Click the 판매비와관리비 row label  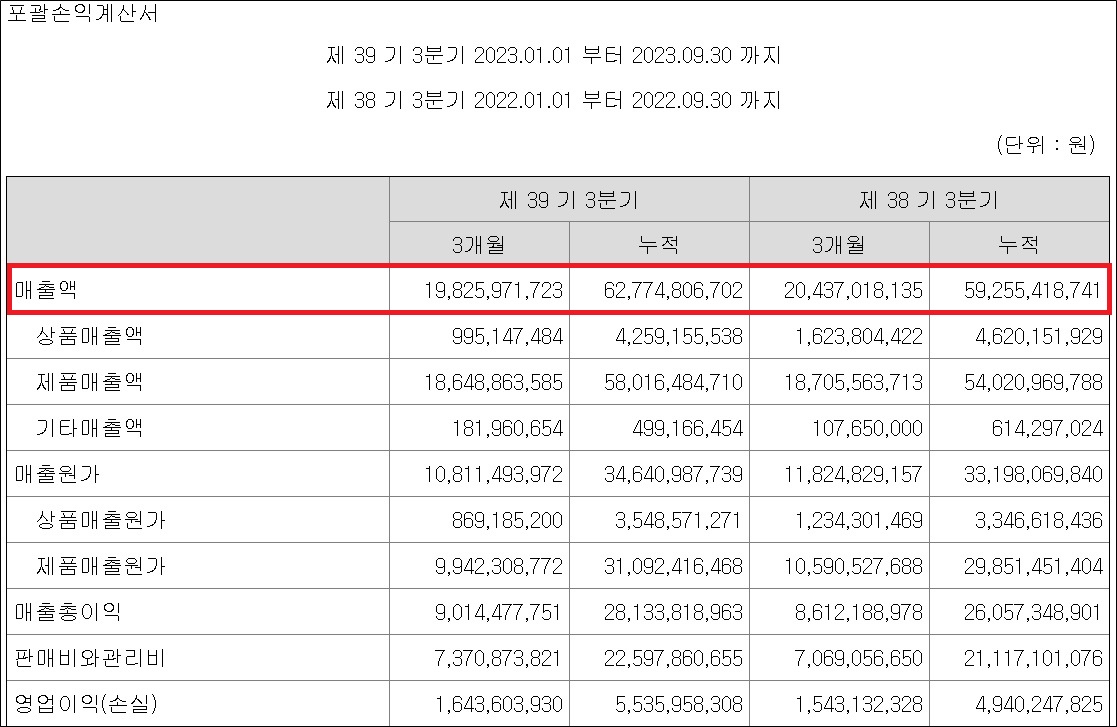[90, 658]
